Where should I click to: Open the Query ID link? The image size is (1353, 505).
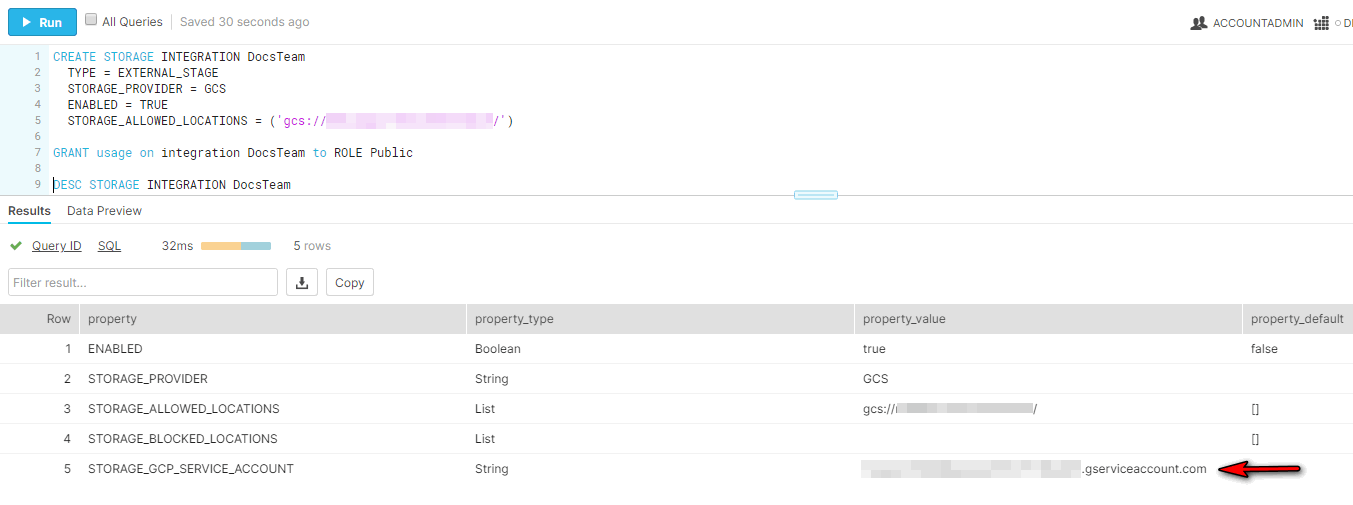pos(57,246)
